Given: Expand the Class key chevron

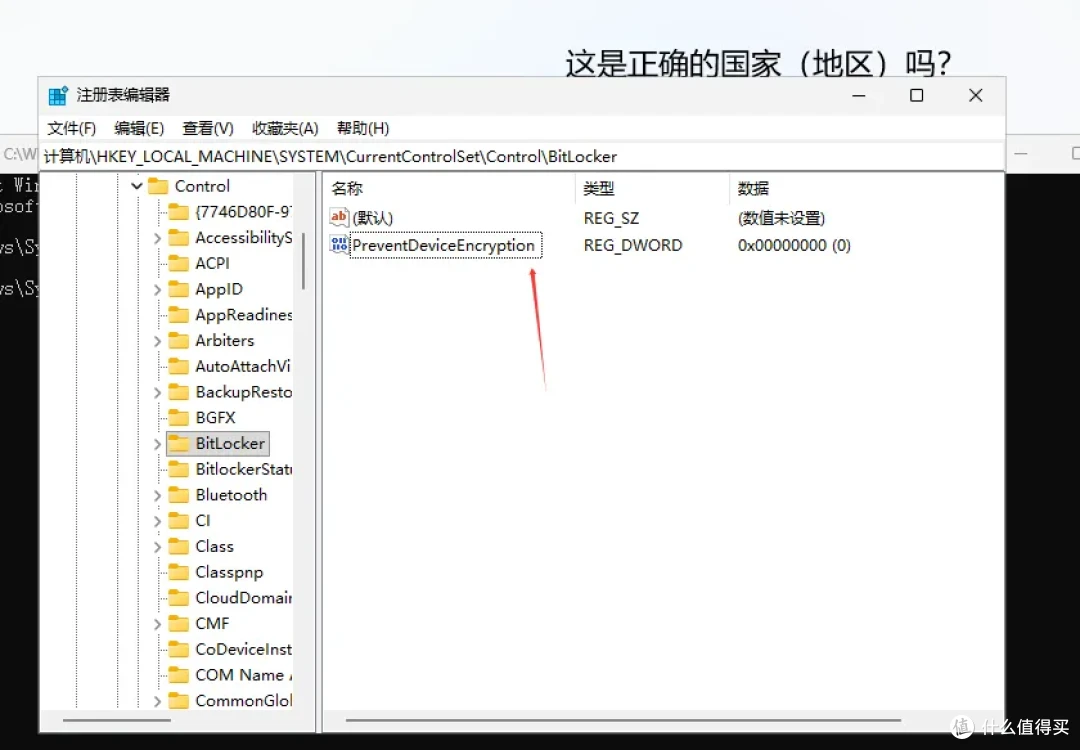Looking at the screenshot, I should (157, 547).
